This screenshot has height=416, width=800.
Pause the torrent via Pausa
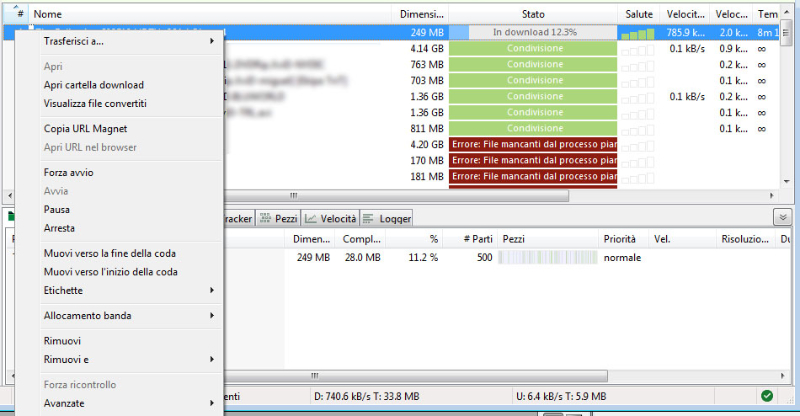(58, 209)
